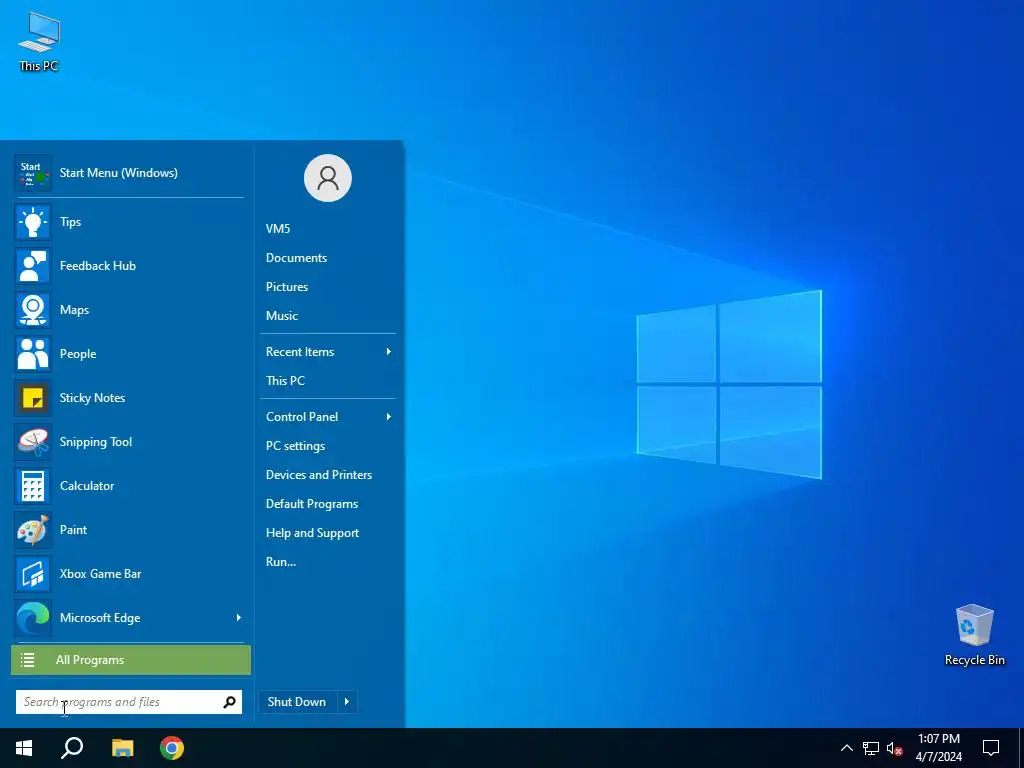Launch the Maps app icon
Viewport: 1024px width, 768px height.
(x=33, y=310)
